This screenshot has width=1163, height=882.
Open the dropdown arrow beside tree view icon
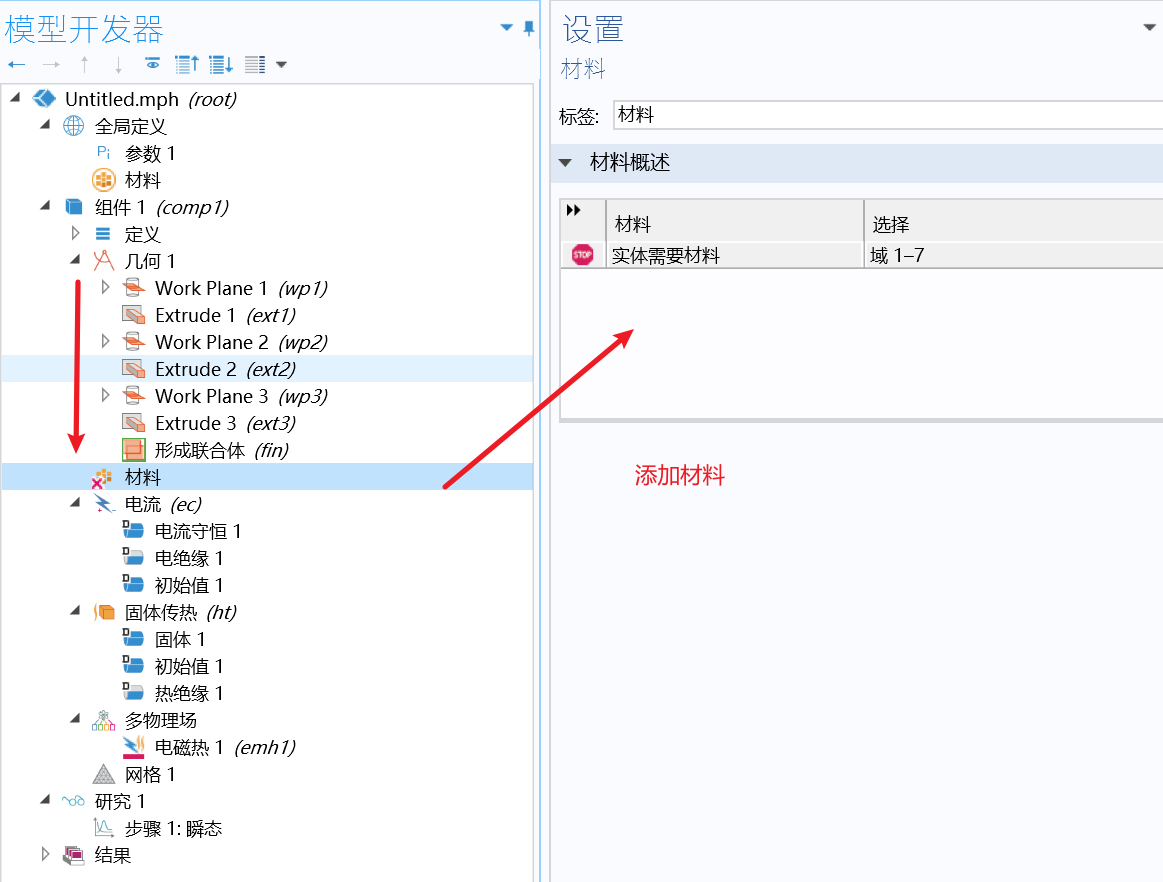coord(281,65)
